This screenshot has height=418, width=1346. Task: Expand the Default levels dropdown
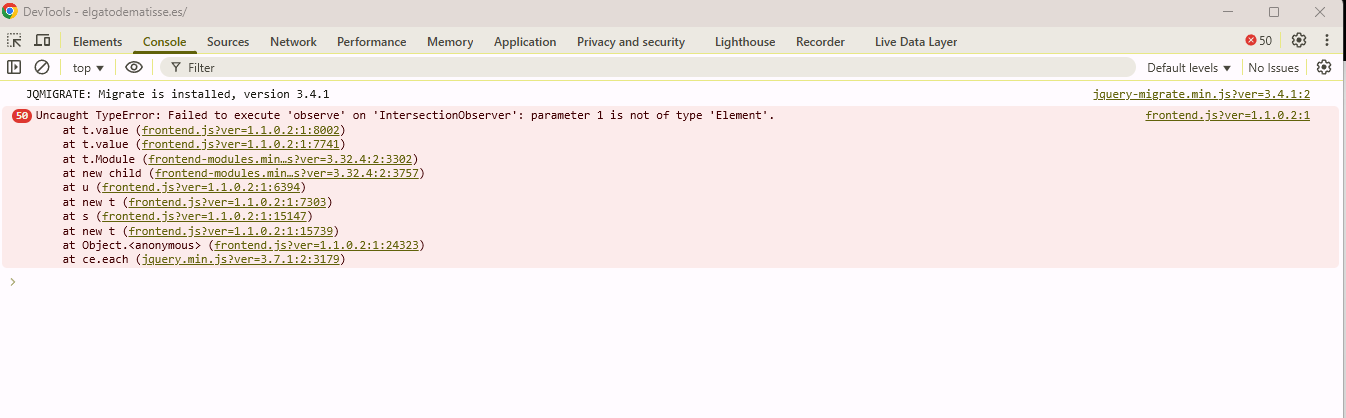click(1188, 68)
